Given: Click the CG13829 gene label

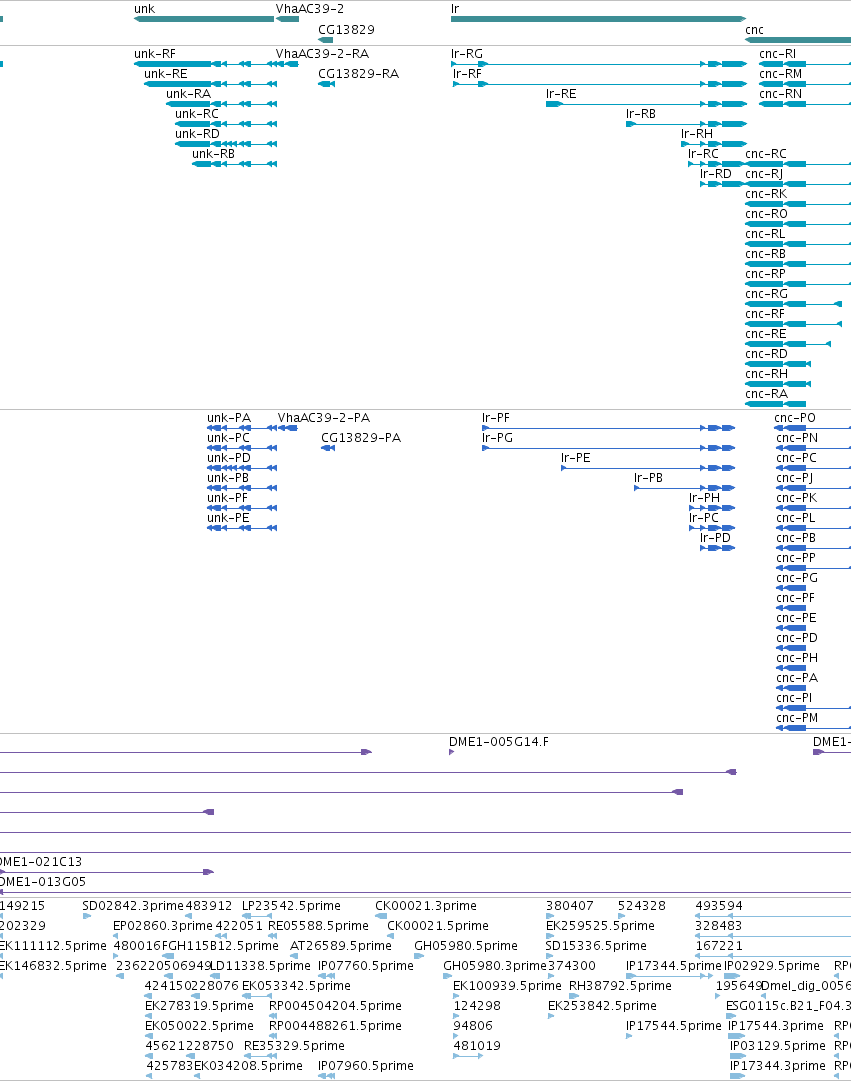Looking at the screenshot, I should 346,30.
